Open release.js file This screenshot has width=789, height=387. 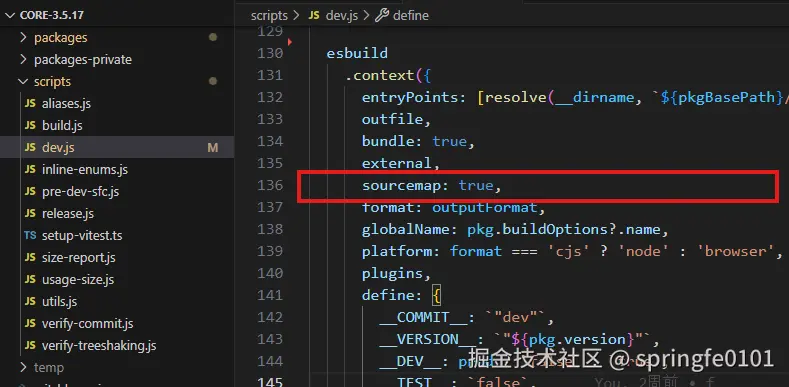coord(67,213)
